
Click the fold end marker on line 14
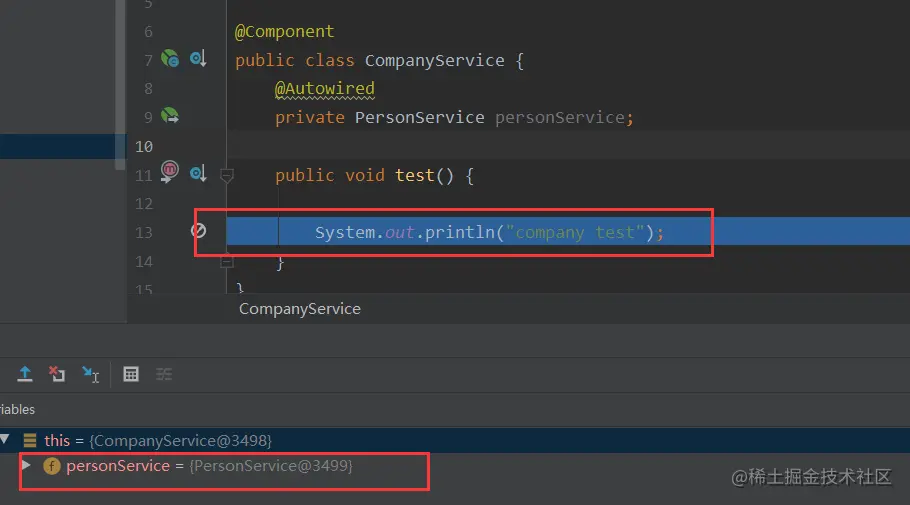(227, 262)
